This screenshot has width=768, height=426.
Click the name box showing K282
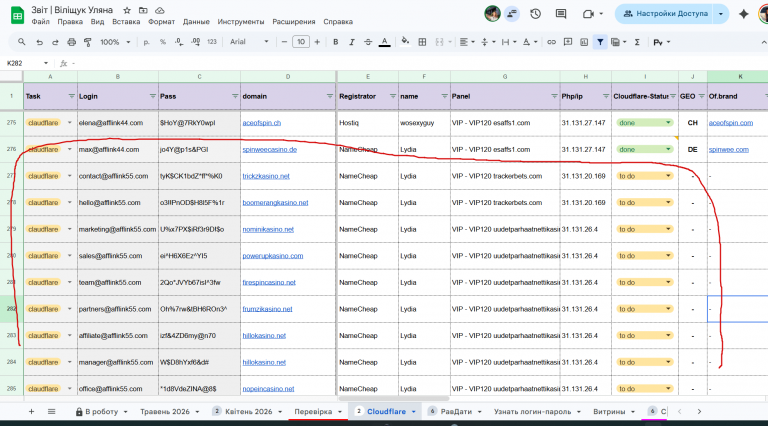point(27,63)
